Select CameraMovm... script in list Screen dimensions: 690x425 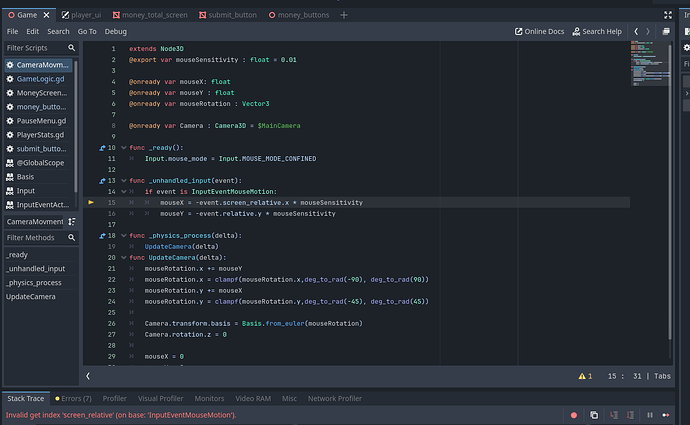[x=38, y=65]
